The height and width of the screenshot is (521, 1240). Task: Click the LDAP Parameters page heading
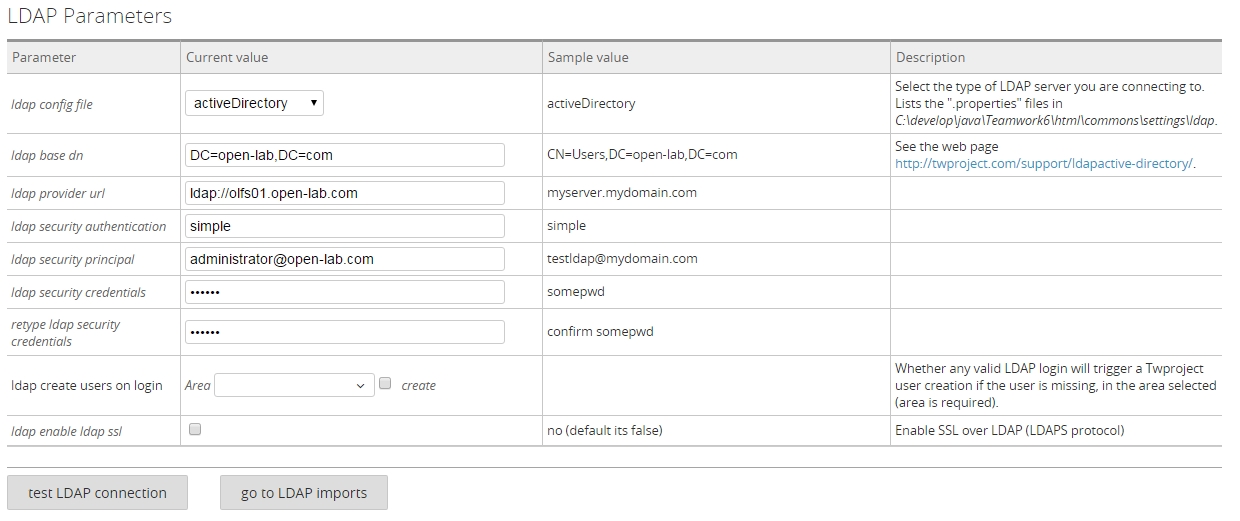point(90,17)
